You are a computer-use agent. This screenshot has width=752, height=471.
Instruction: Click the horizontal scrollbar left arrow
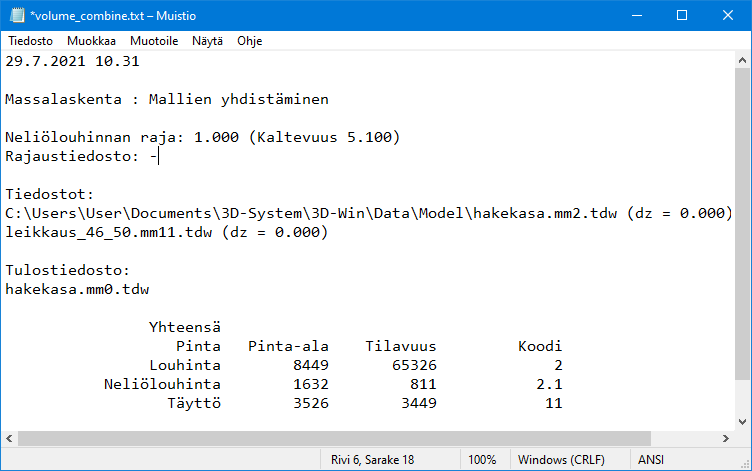pos(9,439)
